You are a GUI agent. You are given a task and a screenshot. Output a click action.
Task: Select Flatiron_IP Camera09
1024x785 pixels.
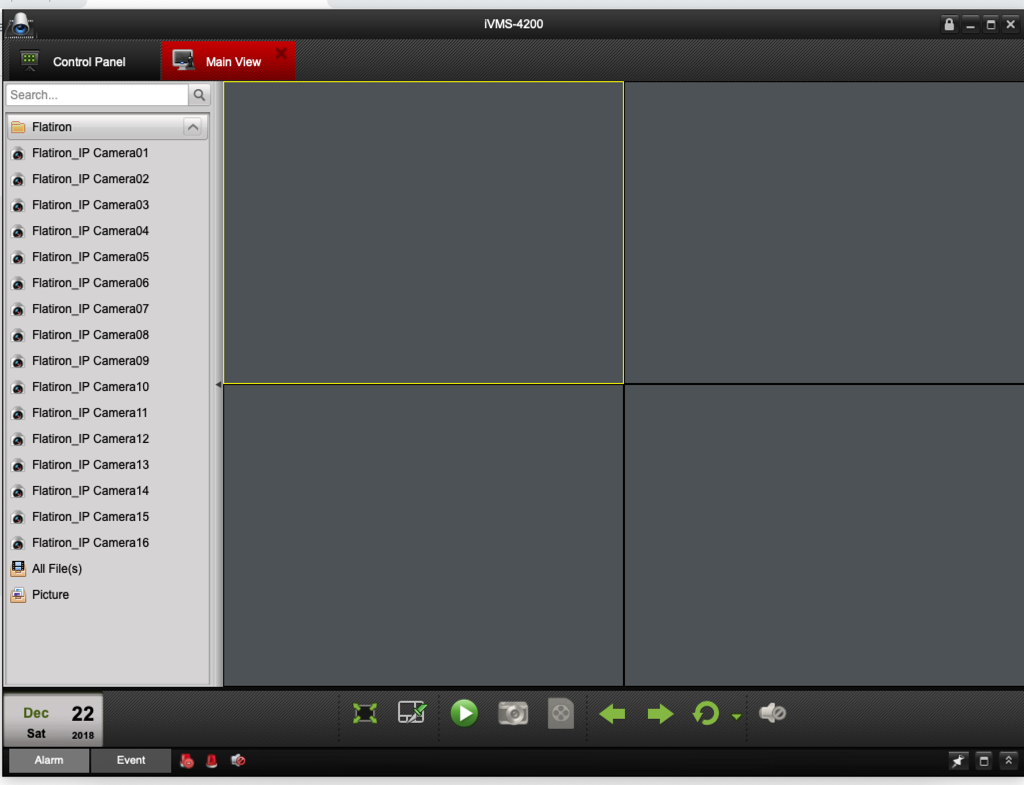point(107,361)
